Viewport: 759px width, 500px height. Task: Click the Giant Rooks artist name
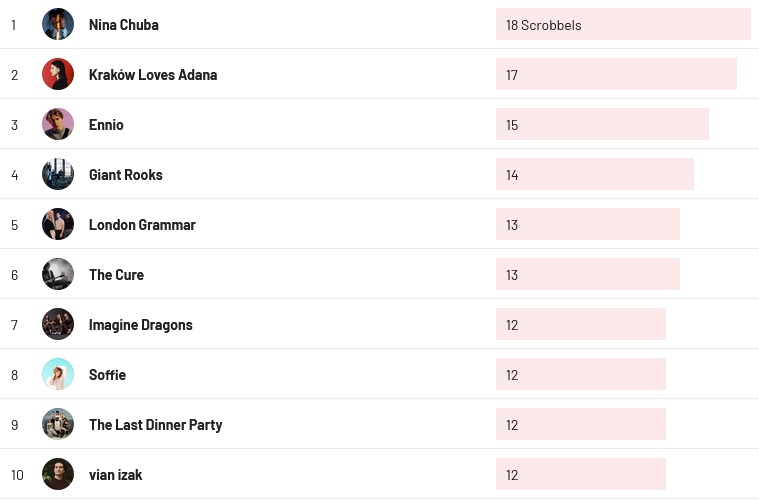pyautogui.click(x=125, y=175)
